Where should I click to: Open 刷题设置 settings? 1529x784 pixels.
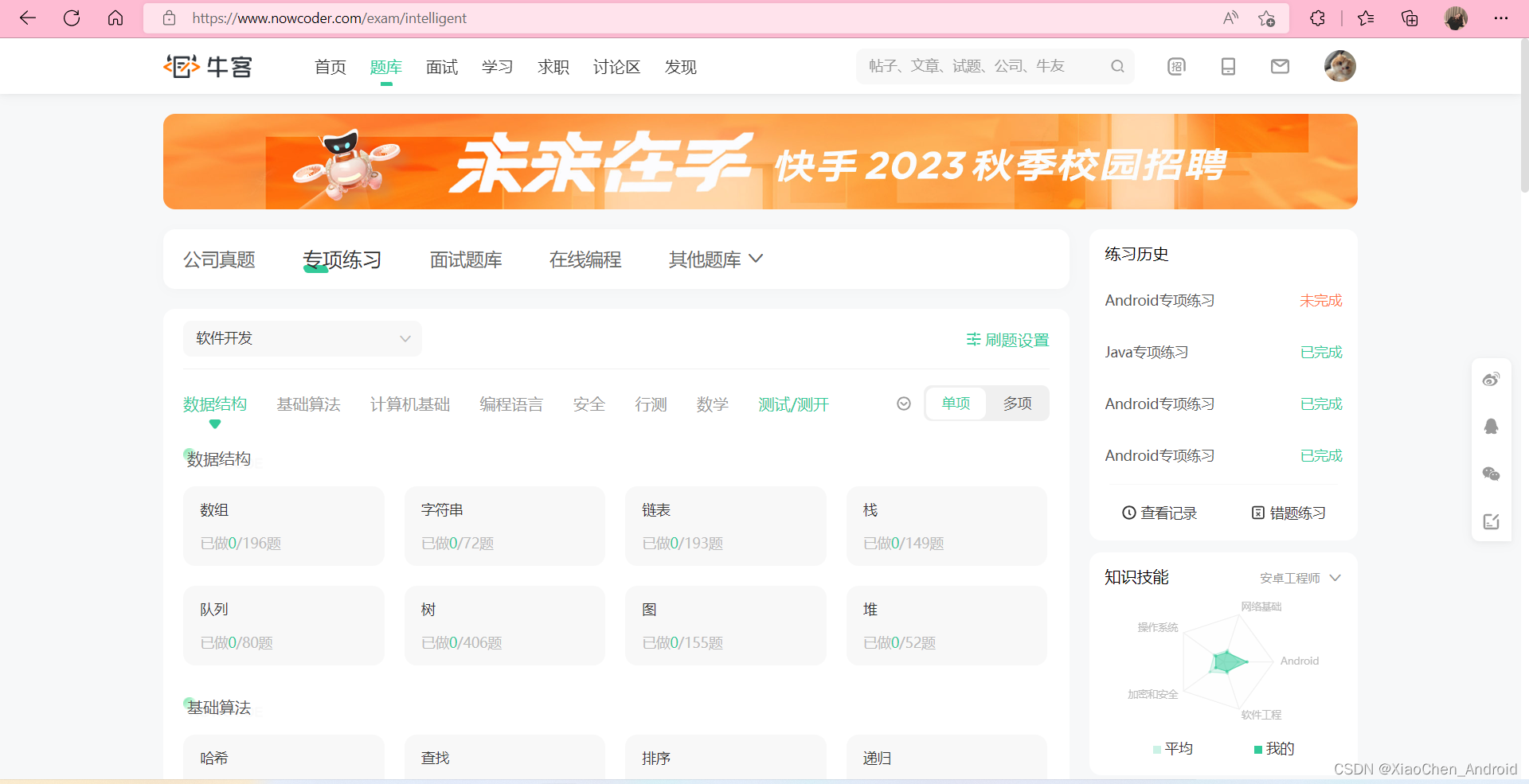coord(1007,340)
